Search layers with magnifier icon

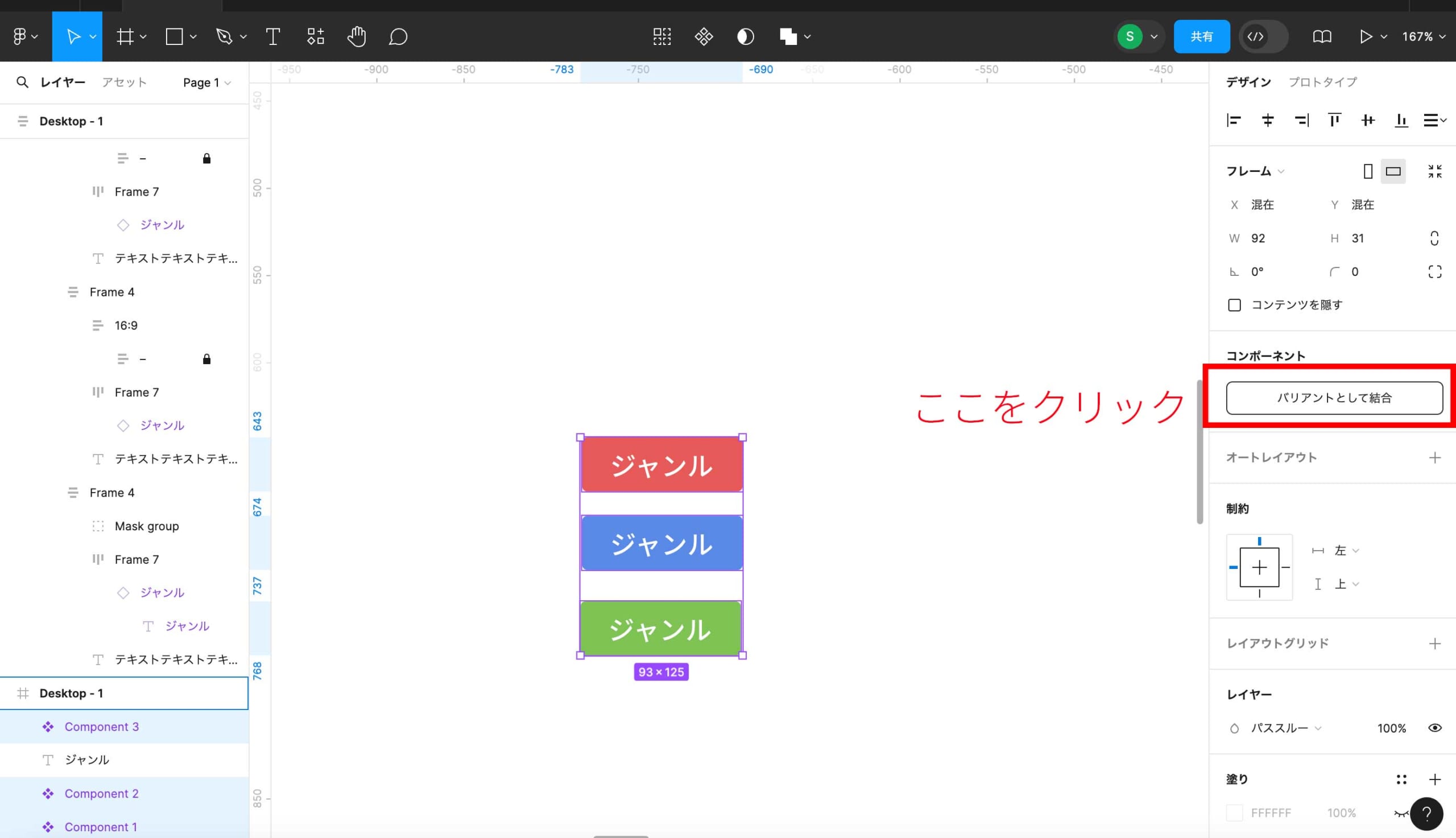(x=22, y=82)
